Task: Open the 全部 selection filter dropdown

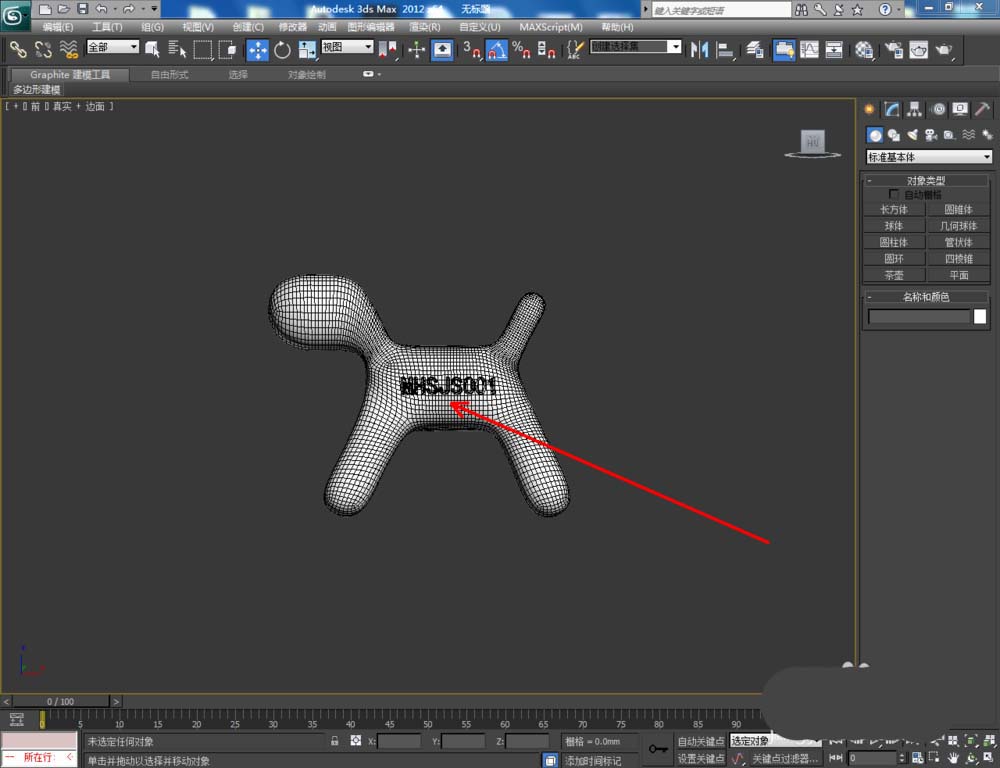Action: (x=112, y=47)
